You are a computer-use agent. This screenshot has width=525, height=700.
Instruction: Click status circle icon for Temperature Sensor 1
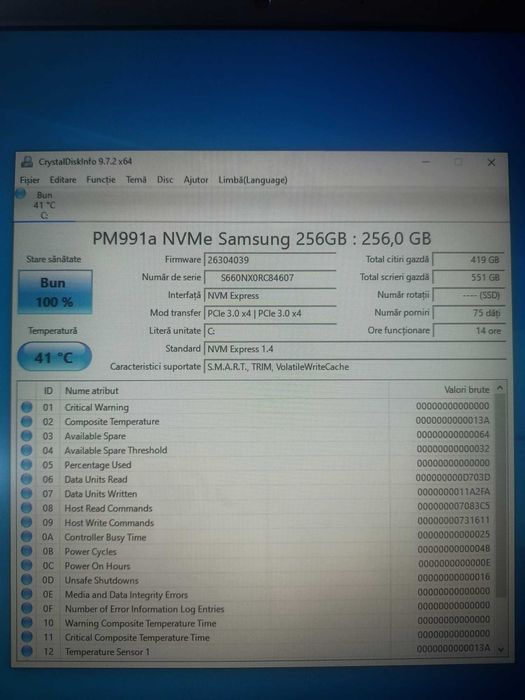(x=27, y=651)
